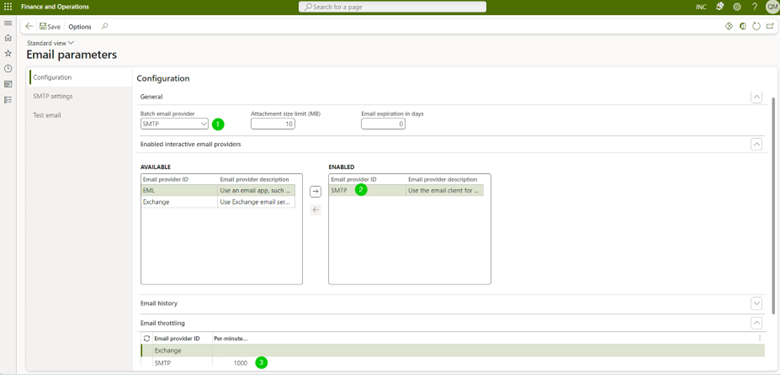Click the INC company picker
Viewport: 780px width, 375px height.
point(700,7)
